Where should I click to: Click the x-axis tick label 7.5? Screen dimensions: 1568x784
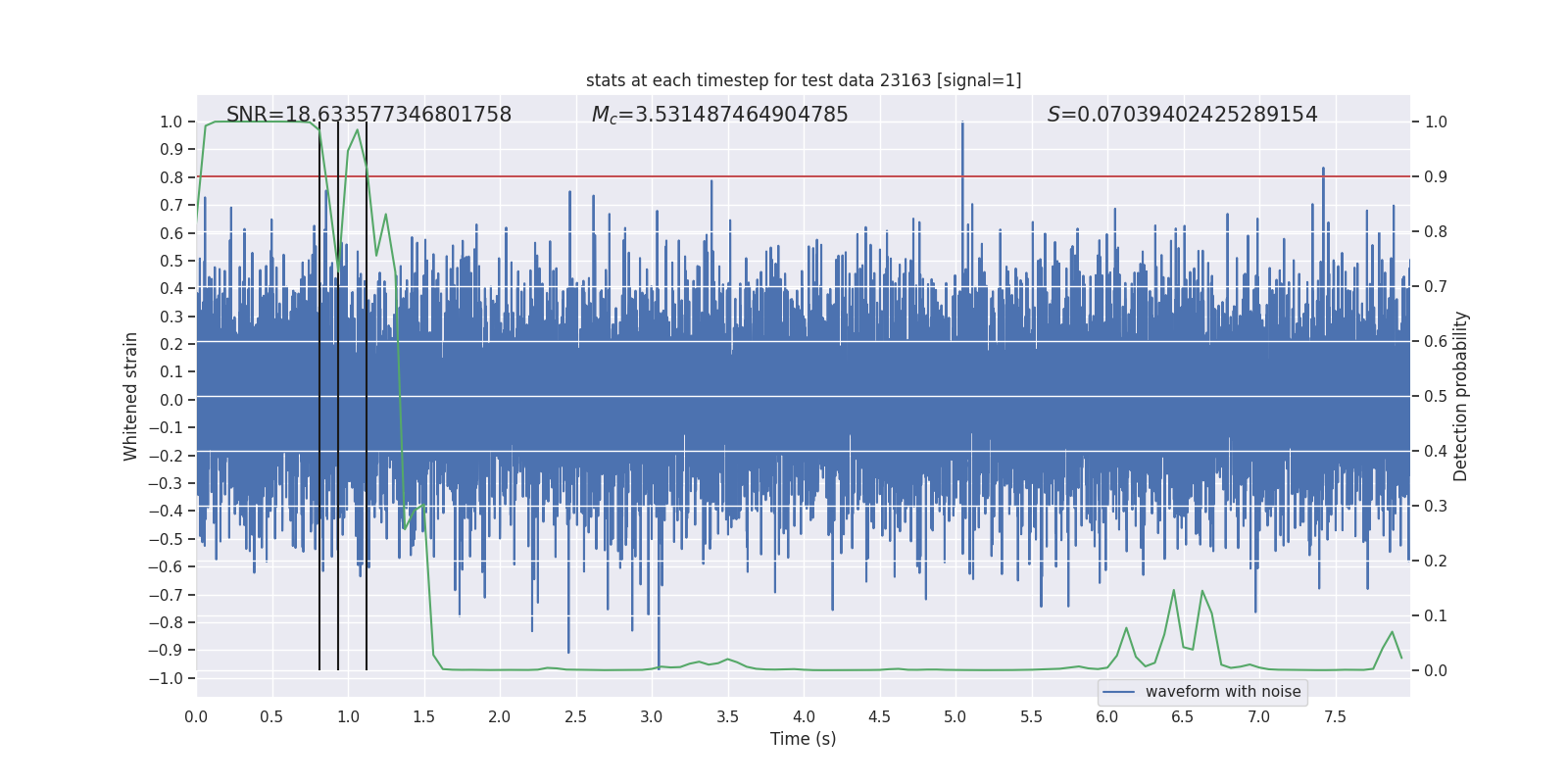1335,717
